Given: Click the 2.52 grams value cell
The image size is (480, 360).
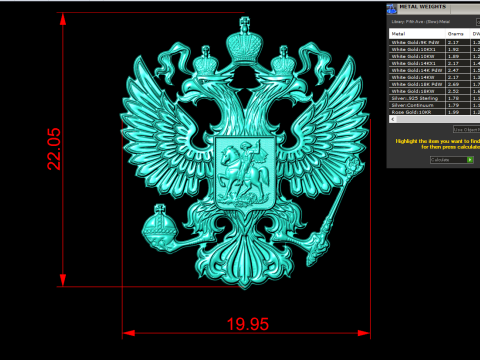Looking at the screenshot, I should coord(458,91).
